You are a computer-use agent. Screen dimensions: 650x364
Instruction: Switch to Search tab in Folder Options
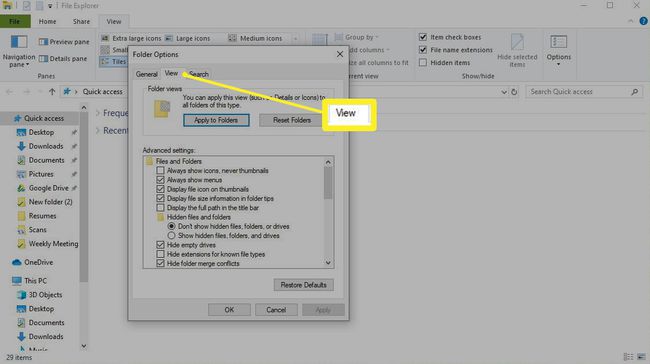pyautogui.click(x=199, y=74)
